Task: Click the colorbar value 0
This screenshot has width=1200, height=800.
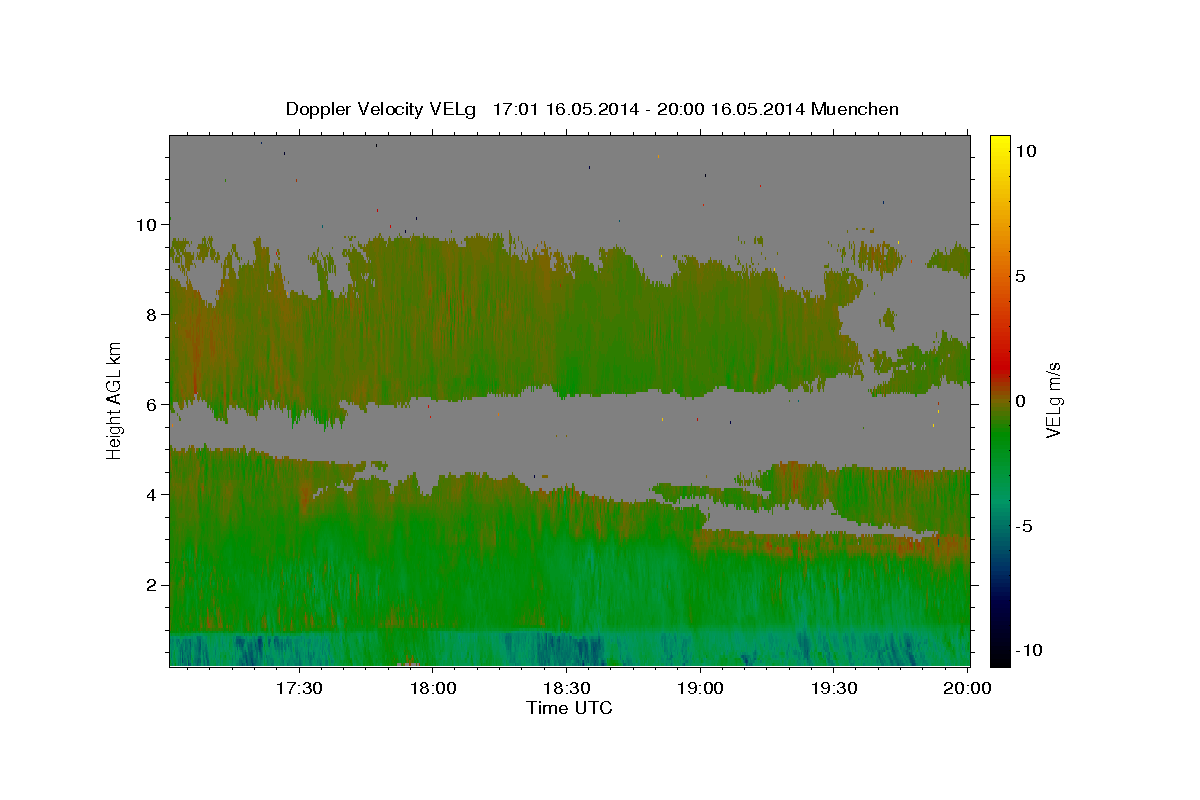Action: 1023,401
